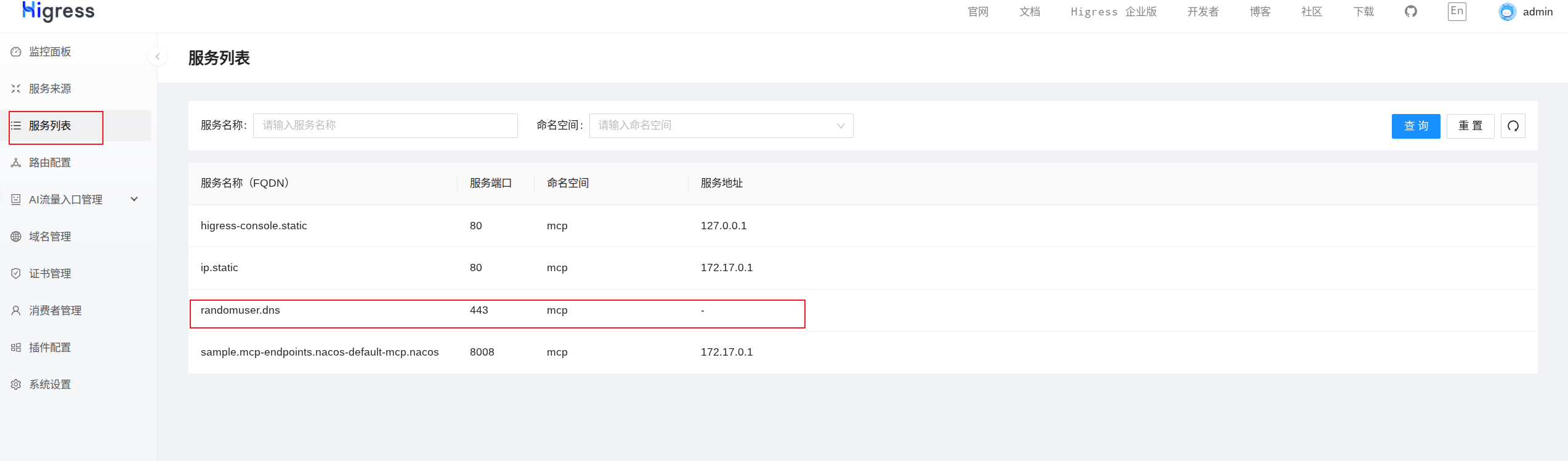Image resolution: width=1568 pixels, height=461 pixels.
Task: Click the 查询 search button
Action: pos(1415,126)
